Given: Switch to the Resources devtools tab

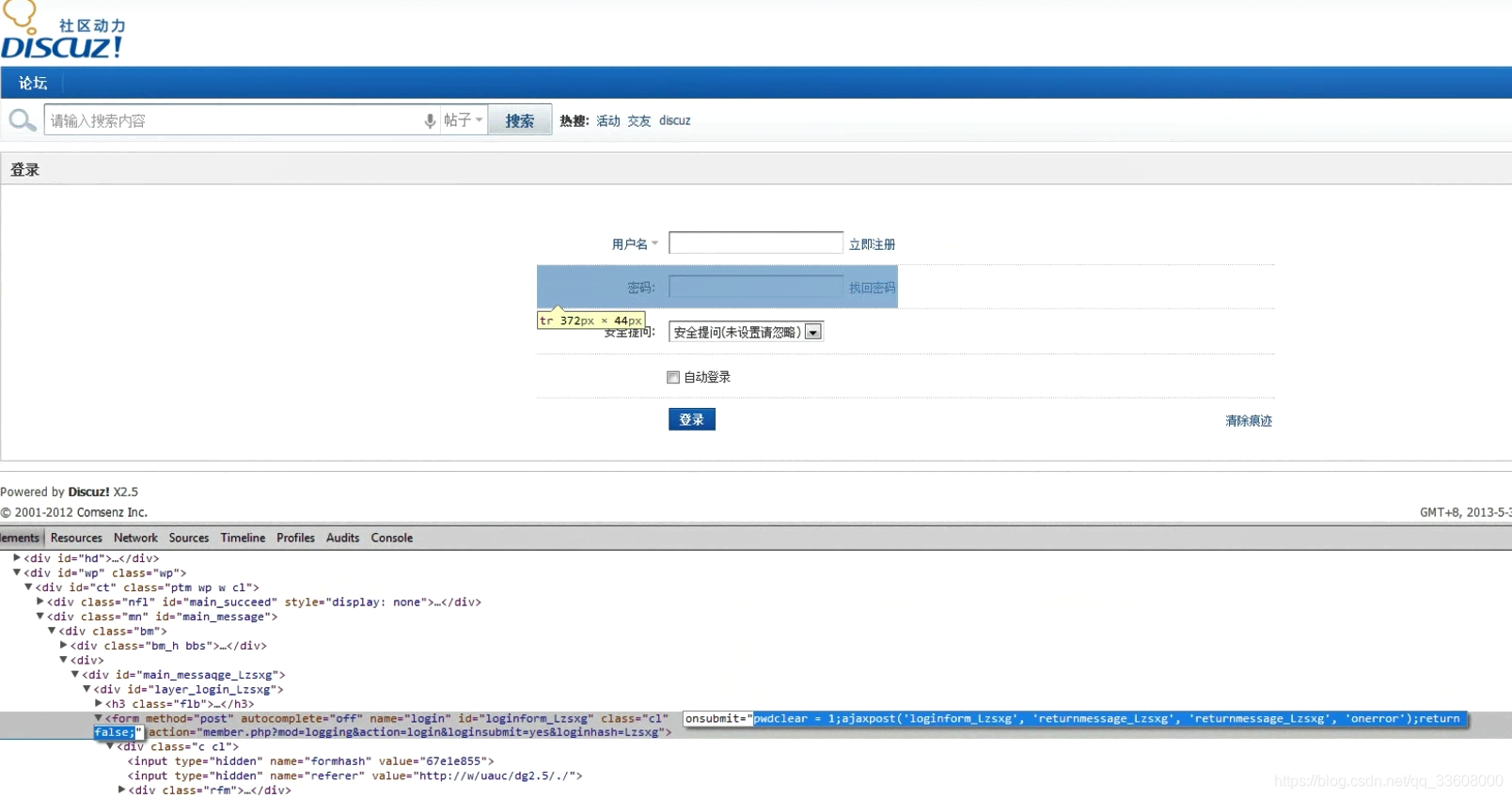Looking at the screenshot, I should [76, 538].
